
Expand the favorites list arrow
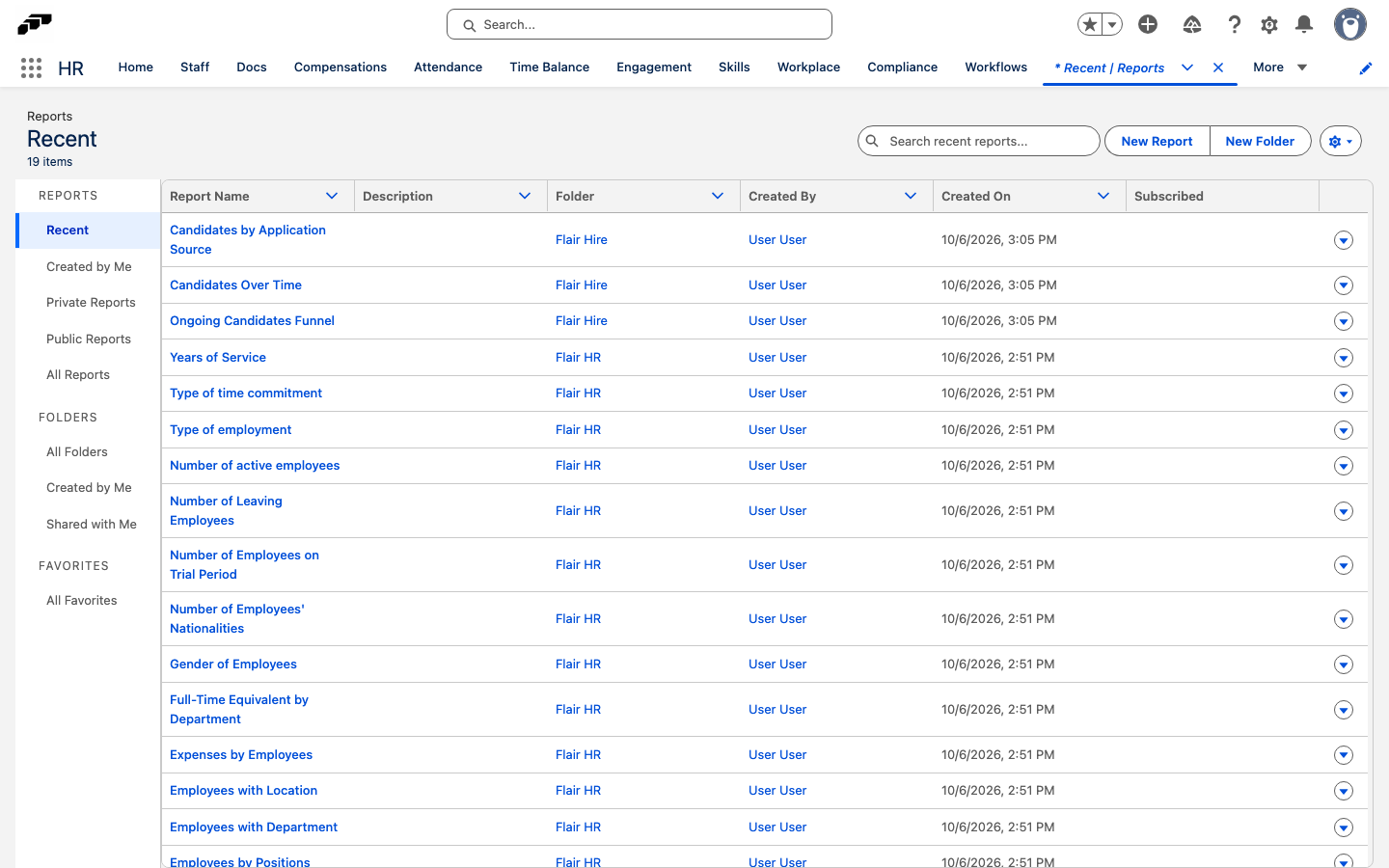[1112, 24]
